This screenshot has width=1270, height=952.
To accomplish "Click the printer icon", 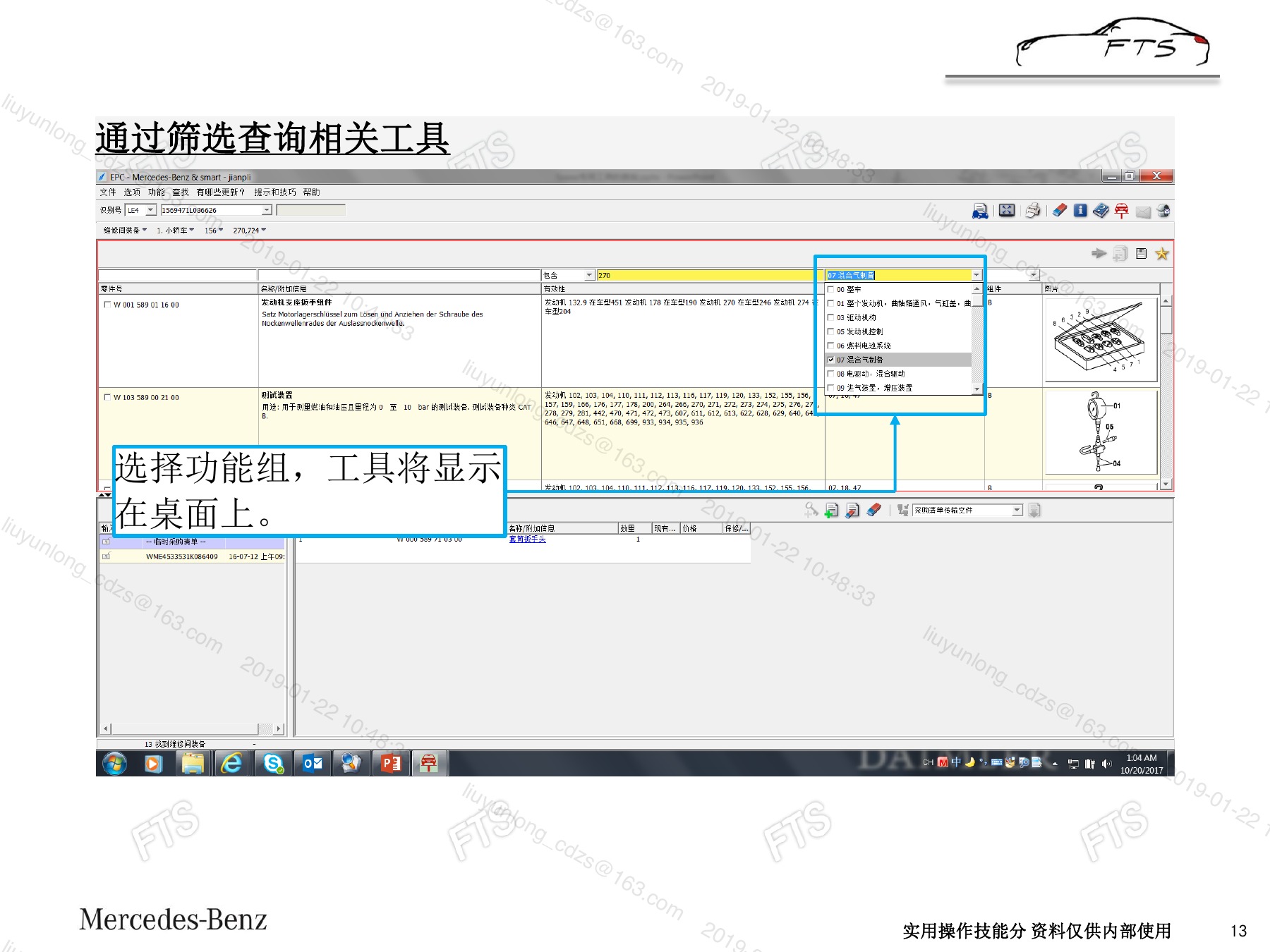I will coord(1033,210).
